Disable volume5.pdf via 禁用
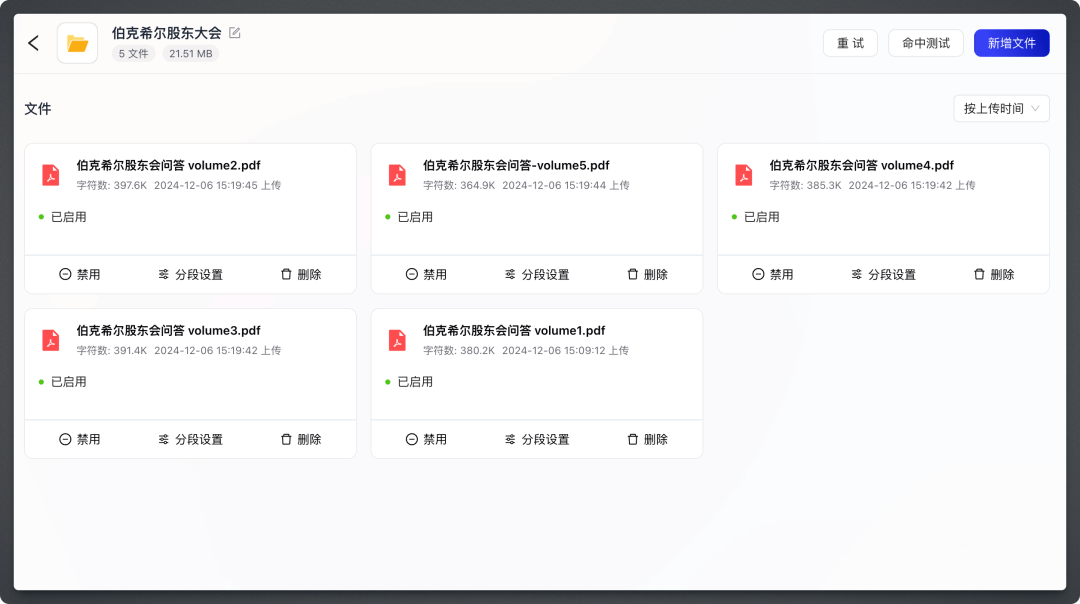Image resolution: width=1080 pixels, height=604 pixels. 426,274
